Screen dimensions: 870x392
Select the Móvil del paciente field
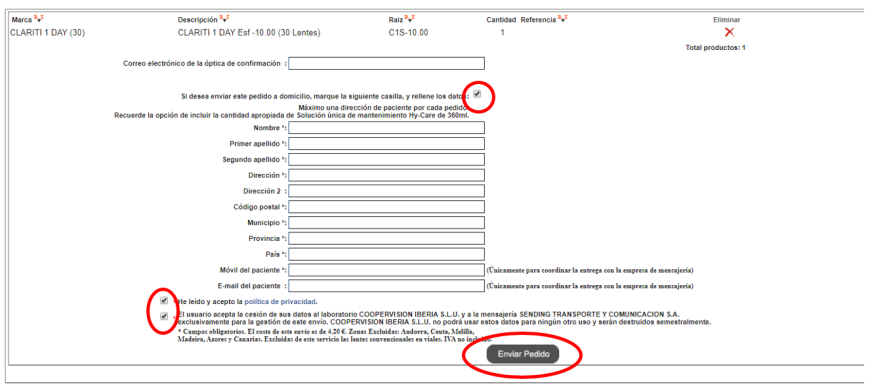pyautogui.click(x=387, y=270)
